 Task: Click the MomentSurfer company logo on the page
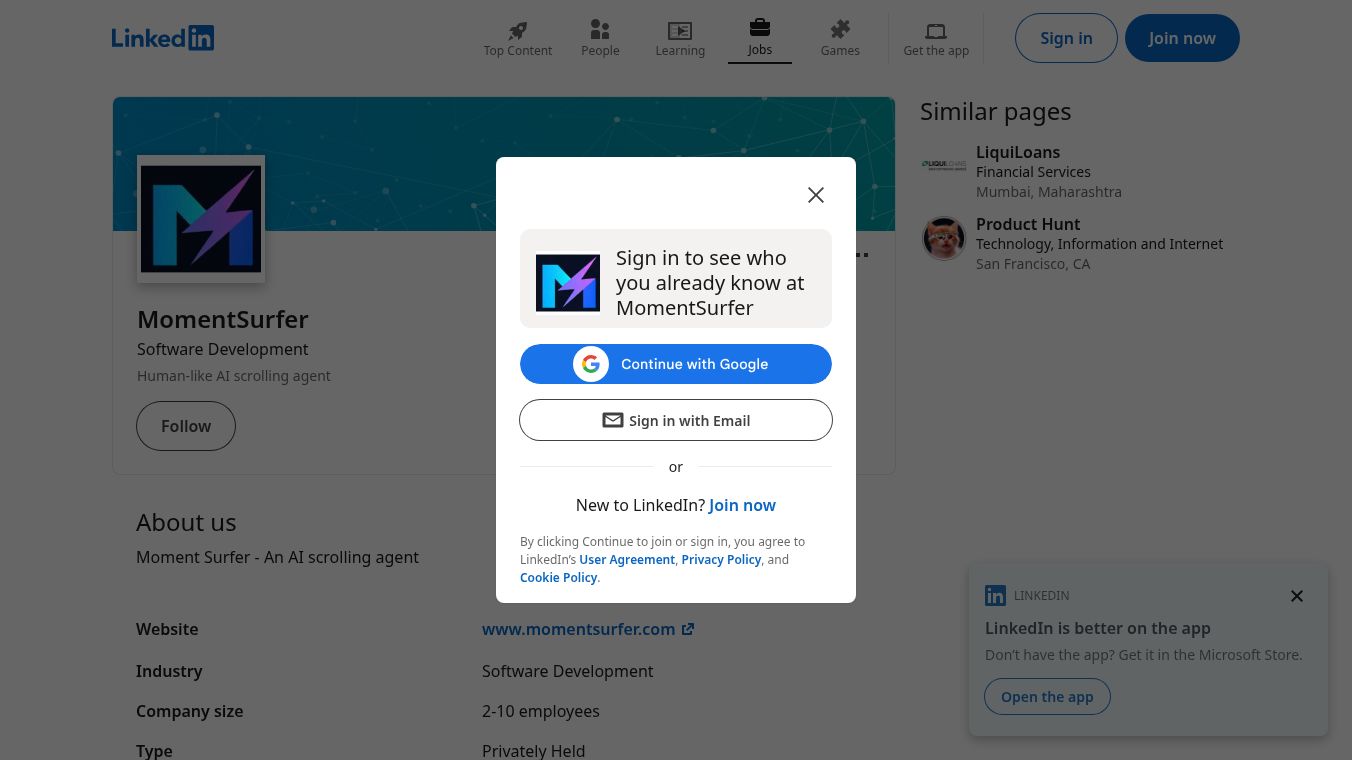(x=201, y=219)
